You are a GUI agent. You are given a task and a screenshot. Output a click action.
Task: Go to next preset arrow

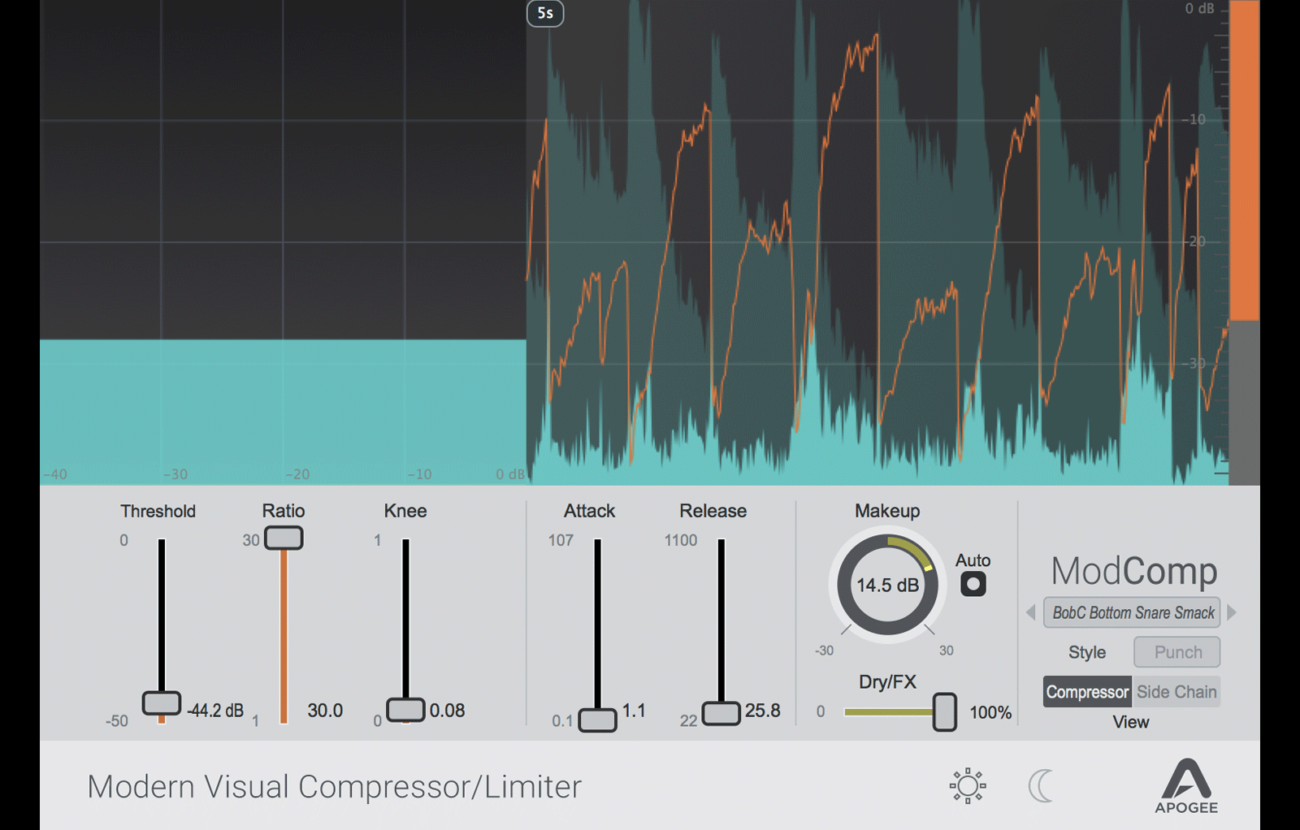(1232, 612)
